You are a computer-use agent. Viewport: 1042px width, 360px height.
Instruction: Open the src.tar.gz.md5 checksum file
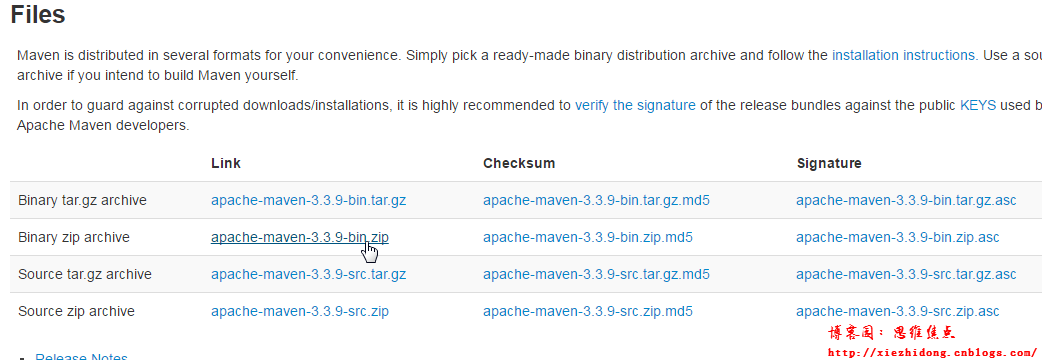coord(596,274)
